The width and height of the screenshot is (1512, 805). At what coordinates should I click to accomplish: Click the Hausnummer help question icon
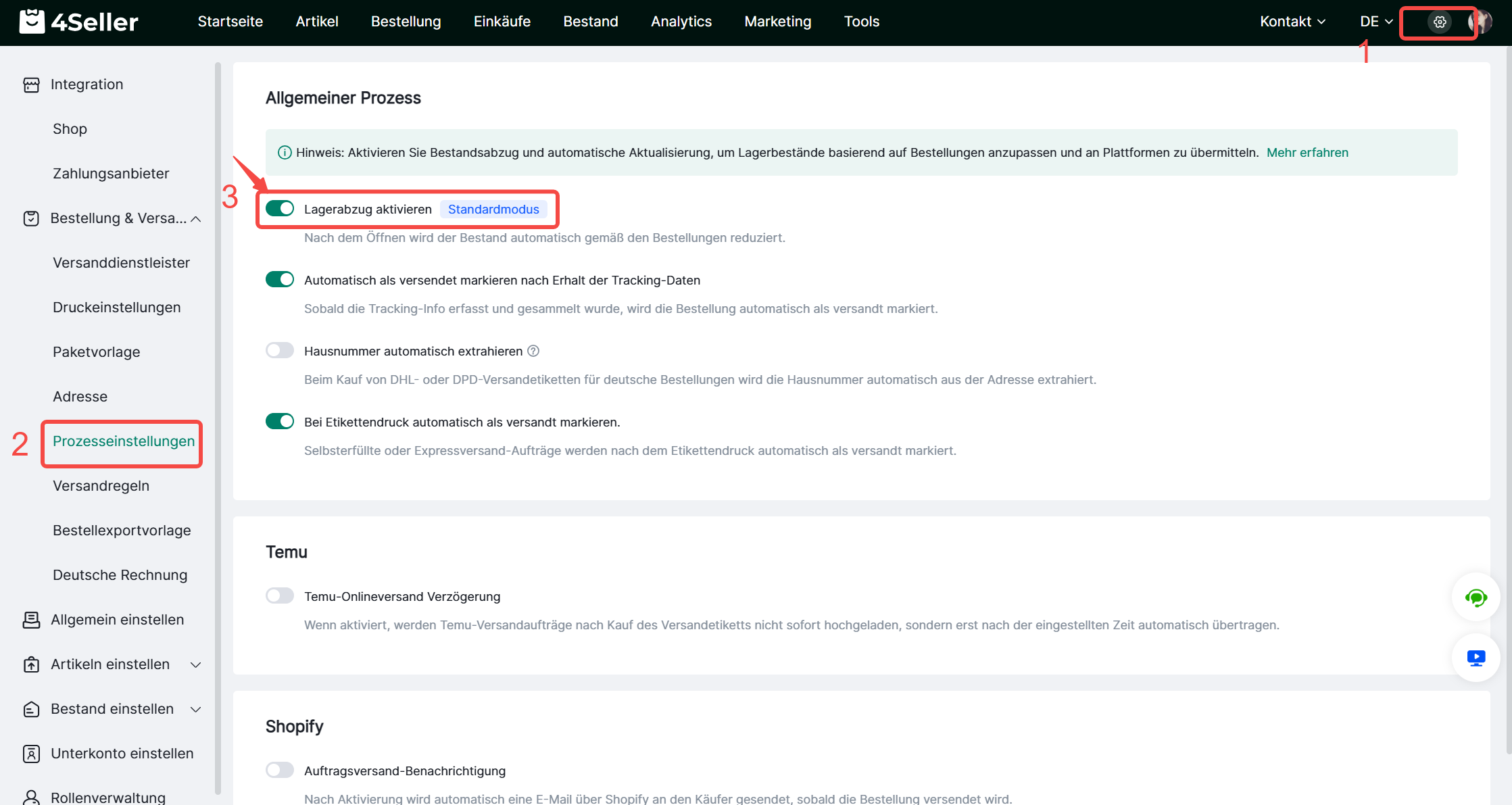tap(533, 351)
